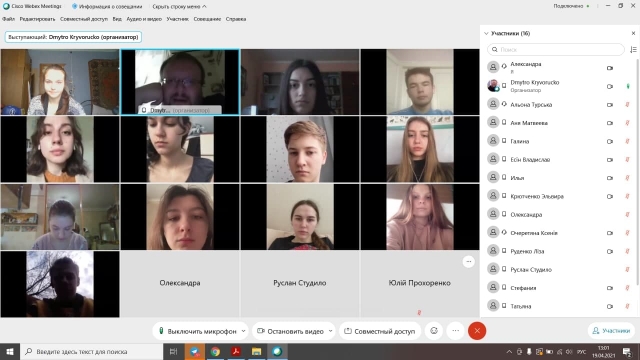This screenshot has width=640, height=360.
Task: Click Информация о совещании button
Action: point(107,7)
